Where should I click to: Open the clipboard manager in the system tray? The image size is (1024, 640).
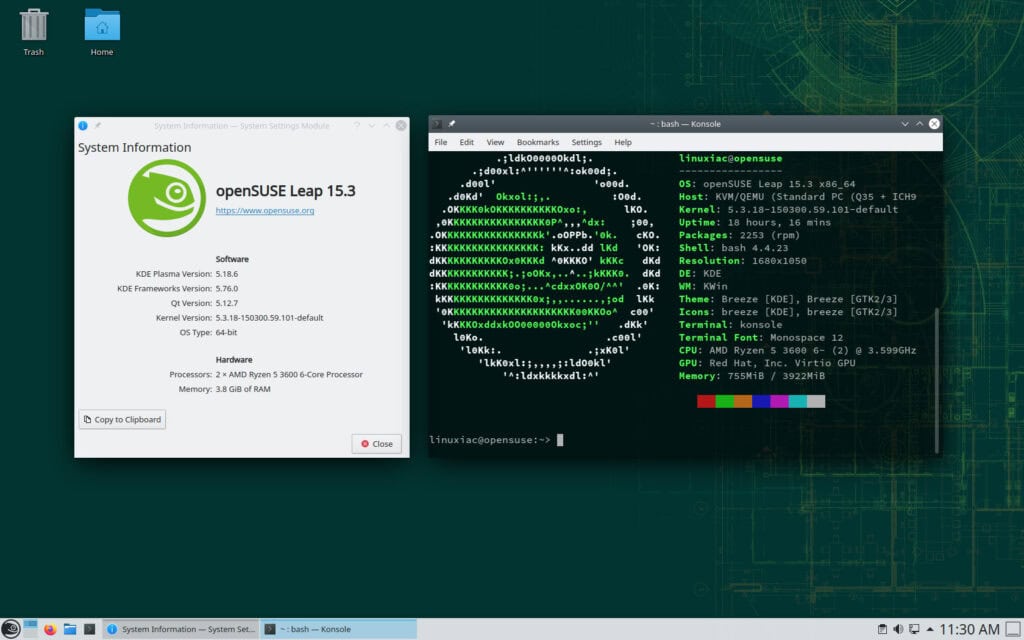(882, 629)
